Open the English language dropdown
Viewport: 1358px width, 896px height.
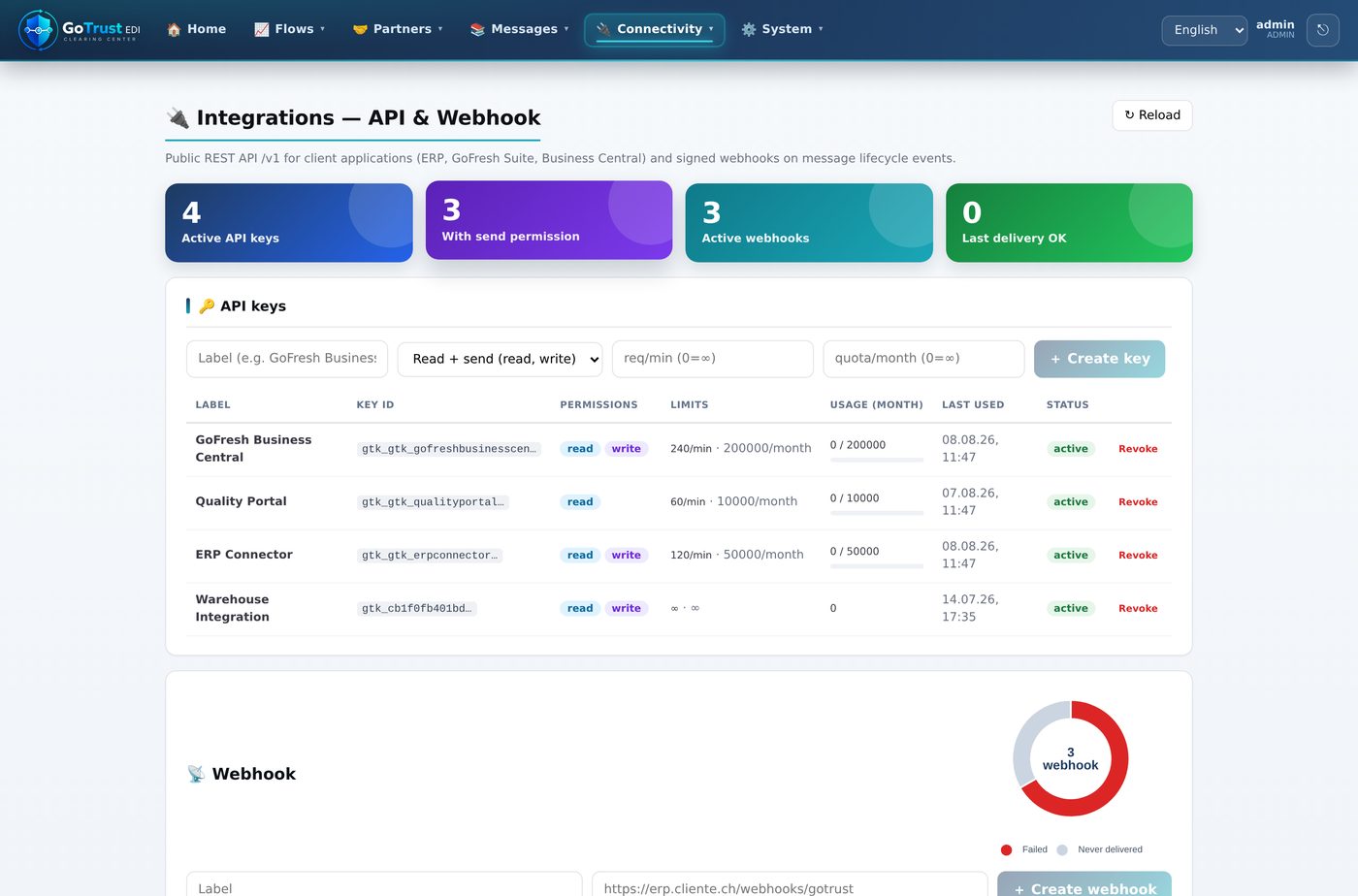coord(1204,30)
